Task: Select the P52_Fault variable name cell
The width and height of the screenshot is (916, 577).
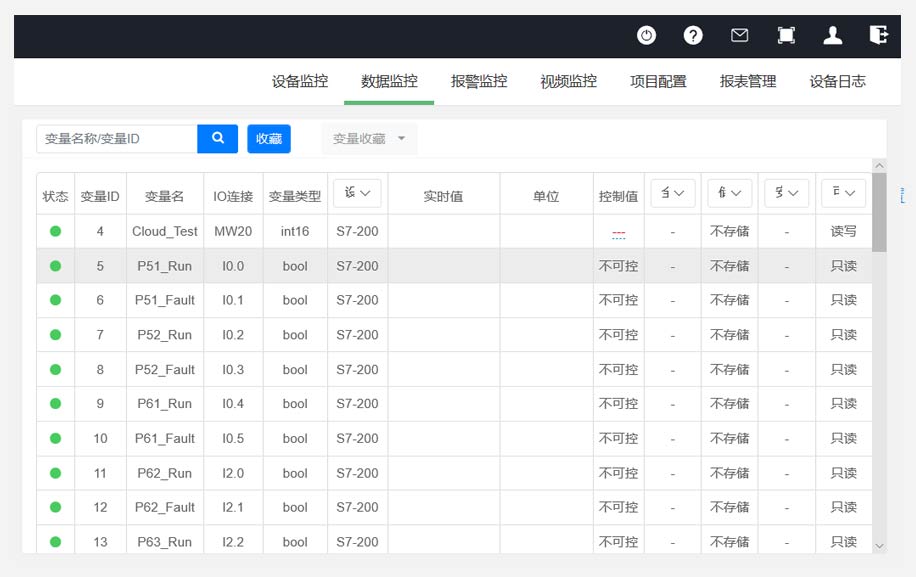Action: 165,369
